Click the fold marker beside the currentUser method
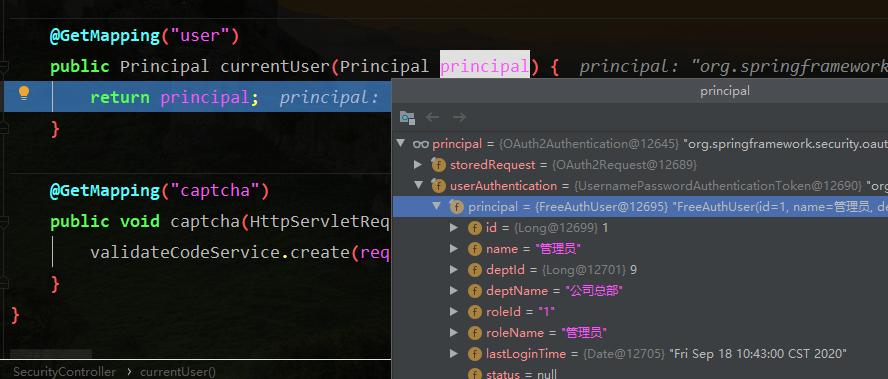Viewport: 888px width, 379px height. (3, 67)
